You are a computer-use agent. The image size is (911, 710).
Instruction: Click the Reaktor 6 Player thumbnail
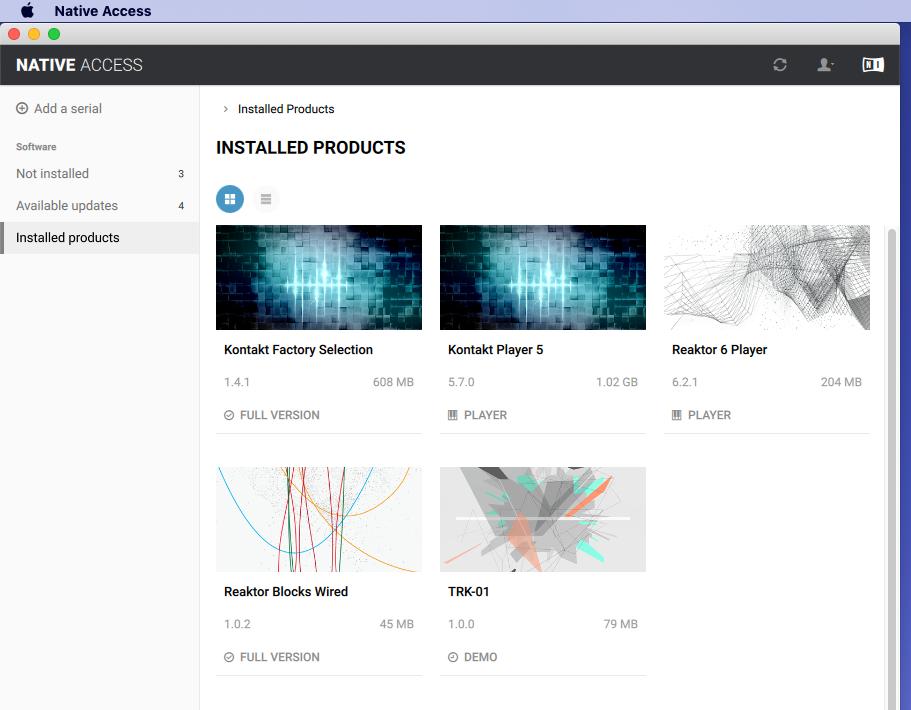click(767, 277)
